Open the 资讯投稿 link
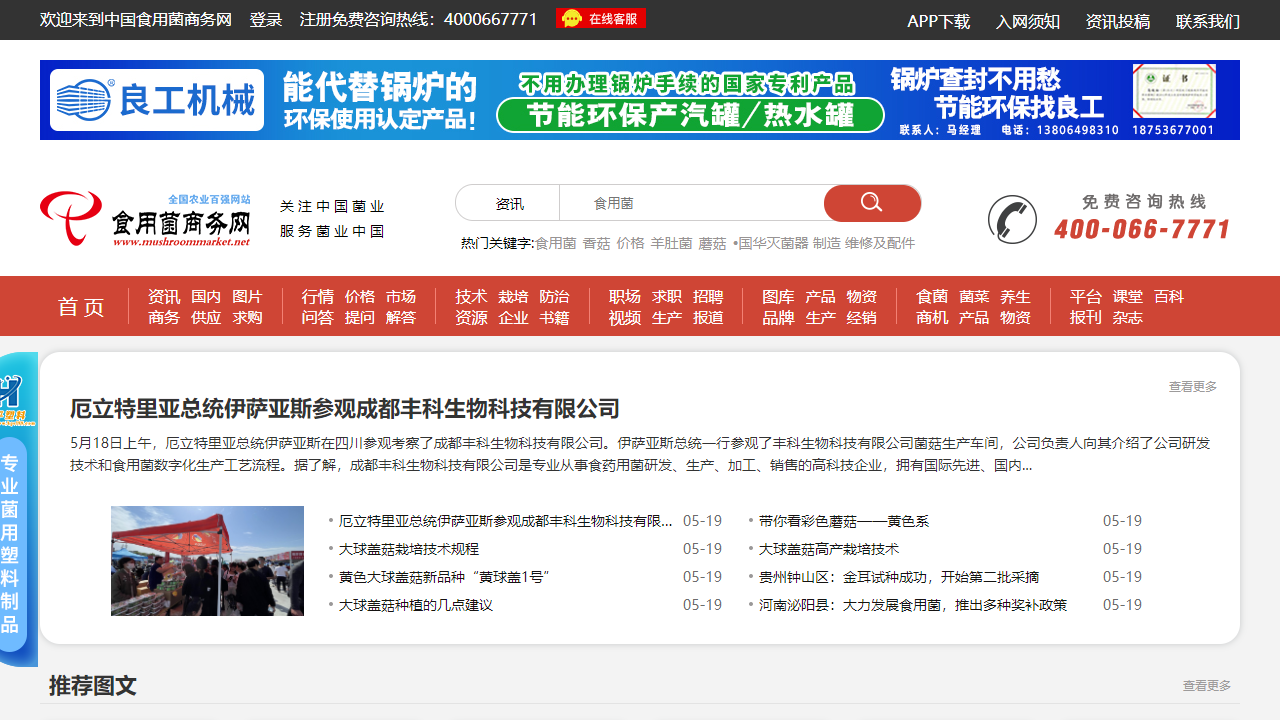 [1118, 21]
